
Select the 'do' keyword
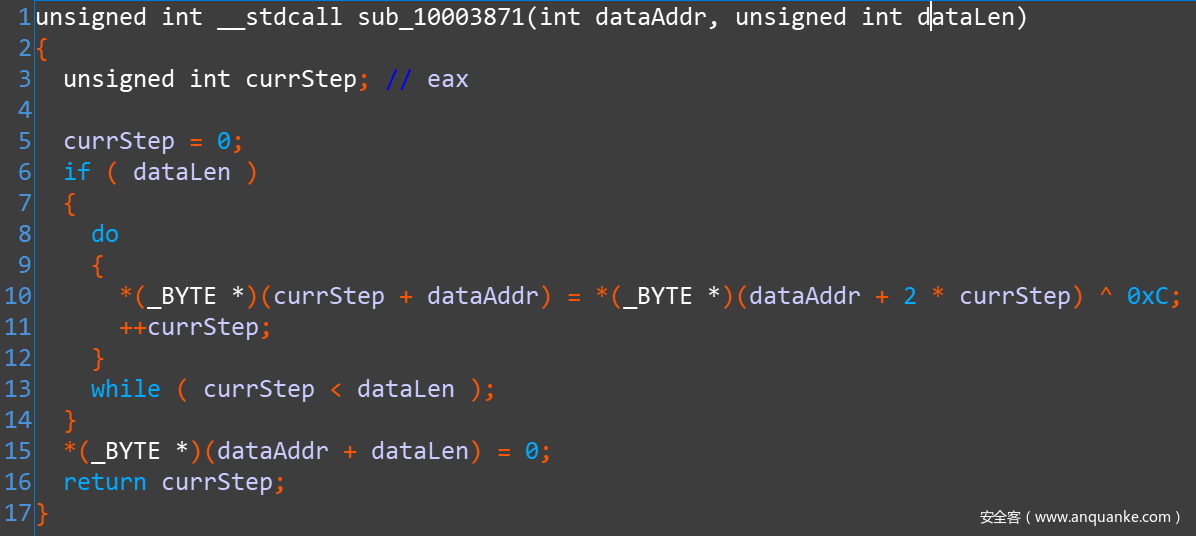pos(105,234)
